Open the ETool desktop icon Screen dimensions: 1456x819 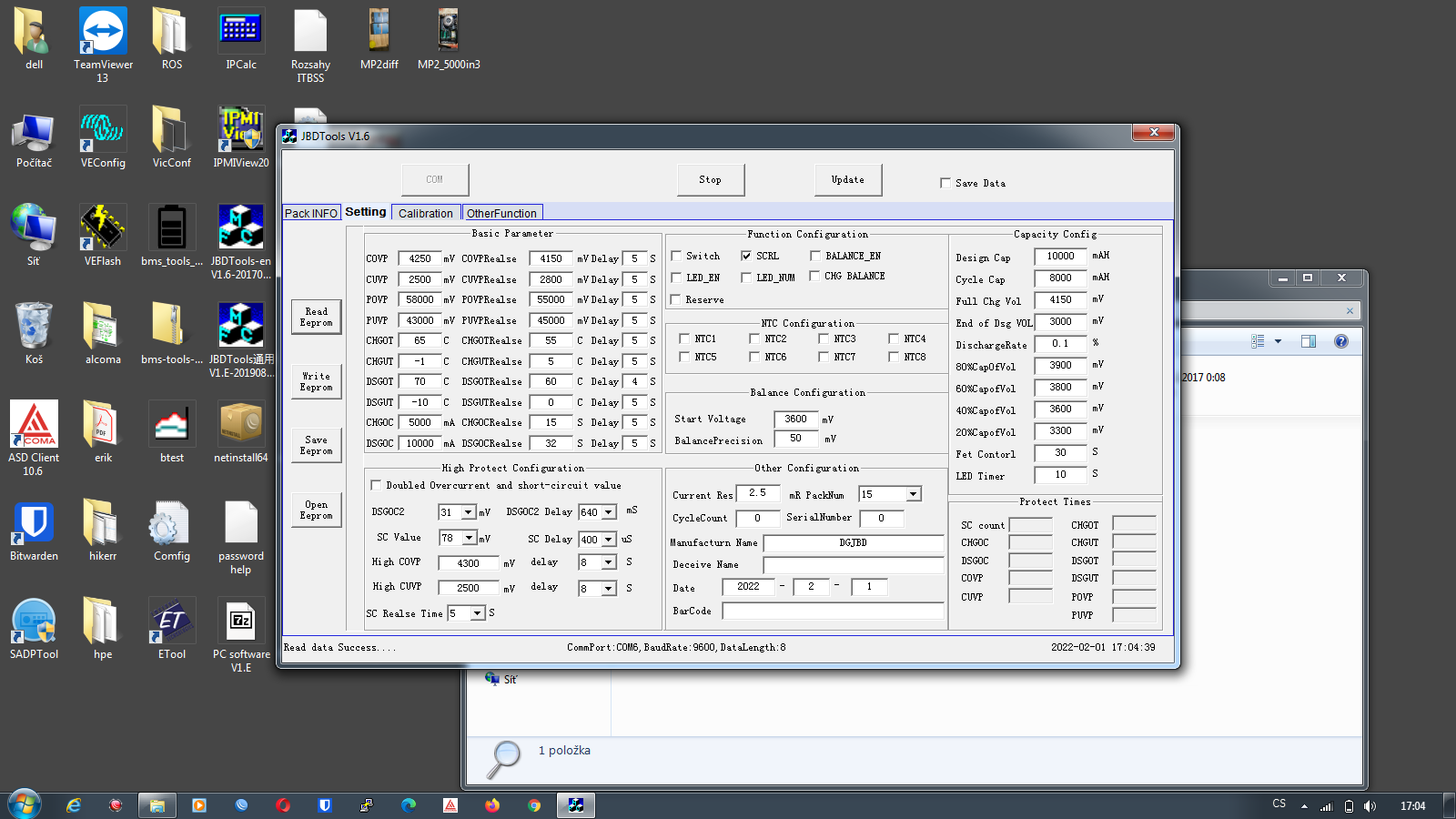172,622
